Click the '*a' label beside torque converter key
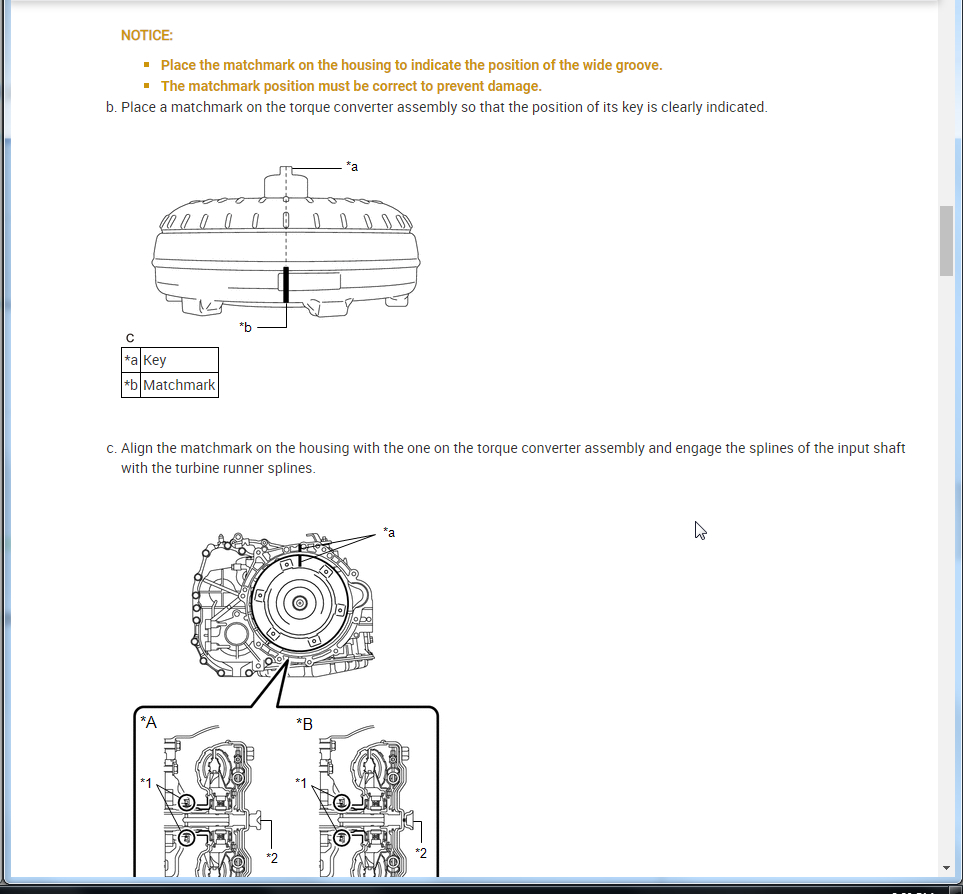 [352, 166]
